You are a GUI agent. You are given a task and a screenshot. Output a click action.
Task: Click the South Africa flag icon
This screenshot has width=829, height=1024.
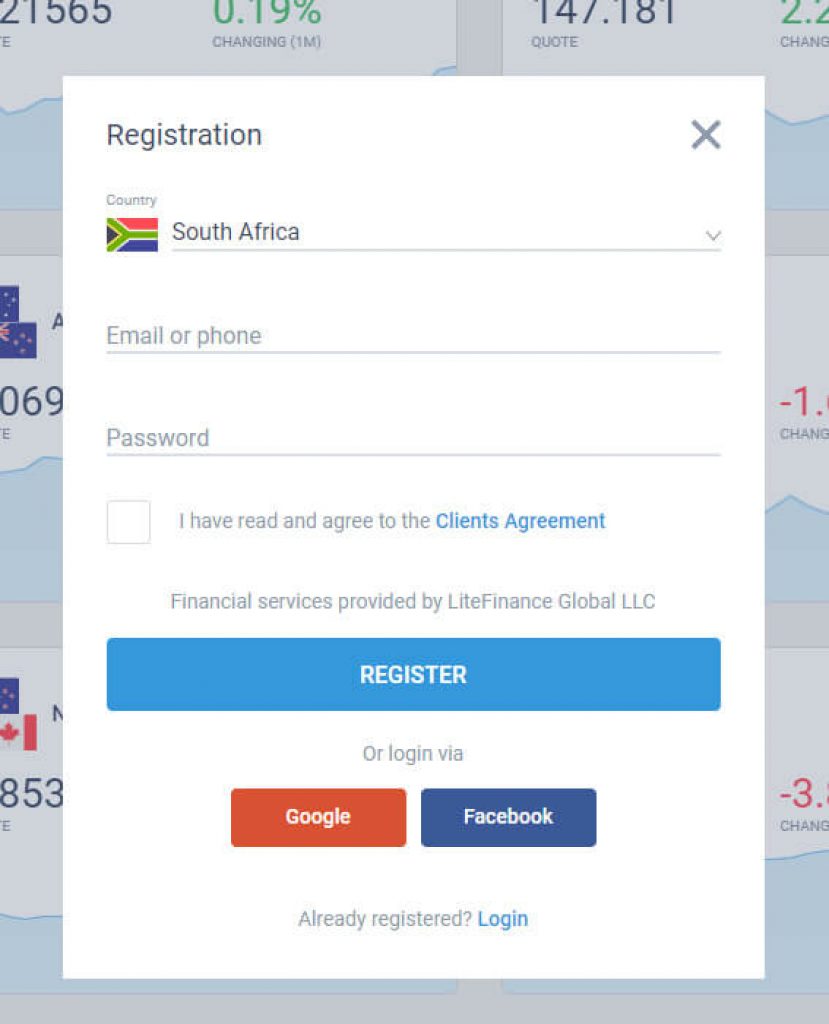[130, 234]
